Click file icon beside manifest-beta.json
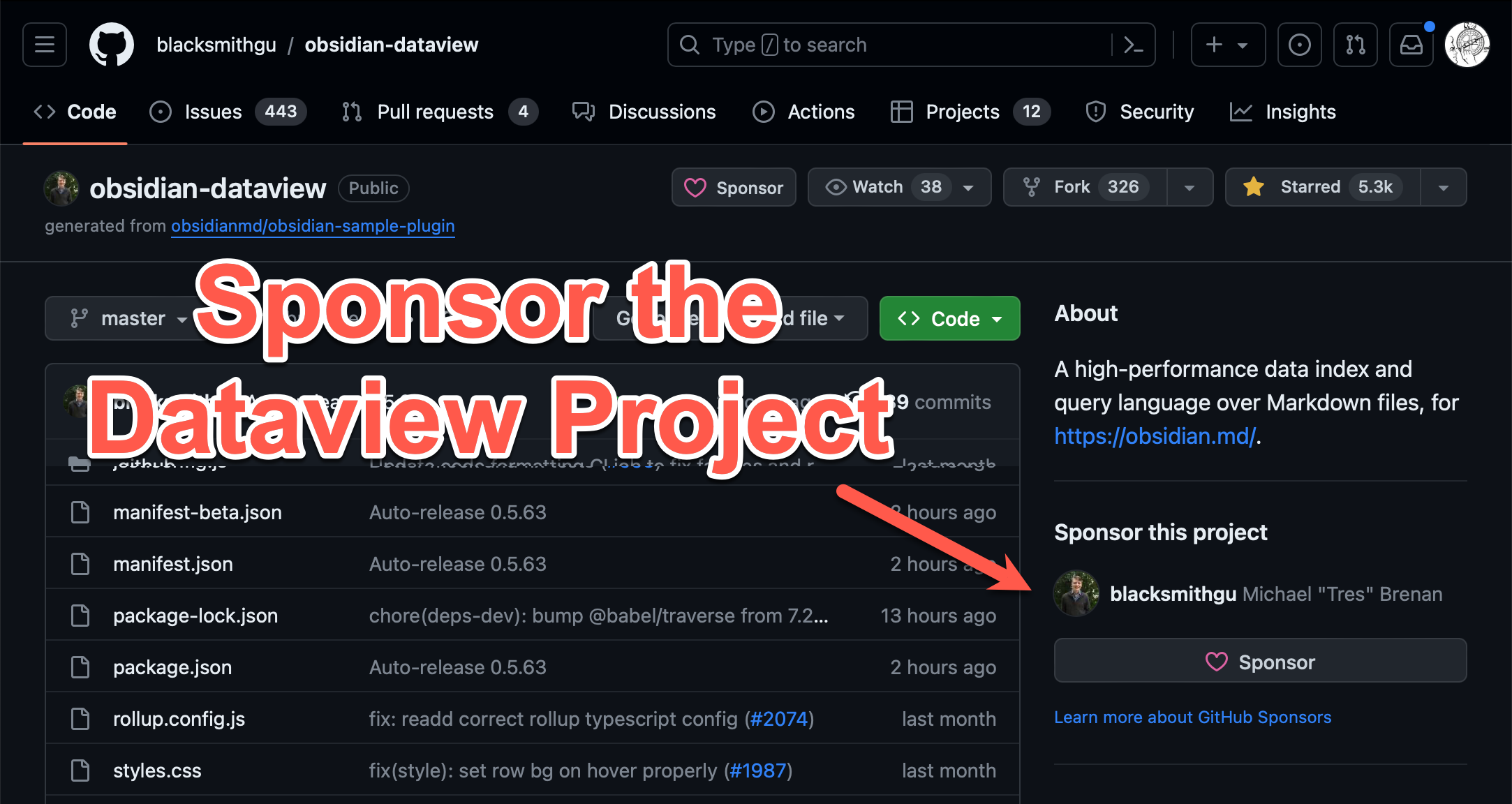This screenshot has width=1512, height=804. coord(80,512)
